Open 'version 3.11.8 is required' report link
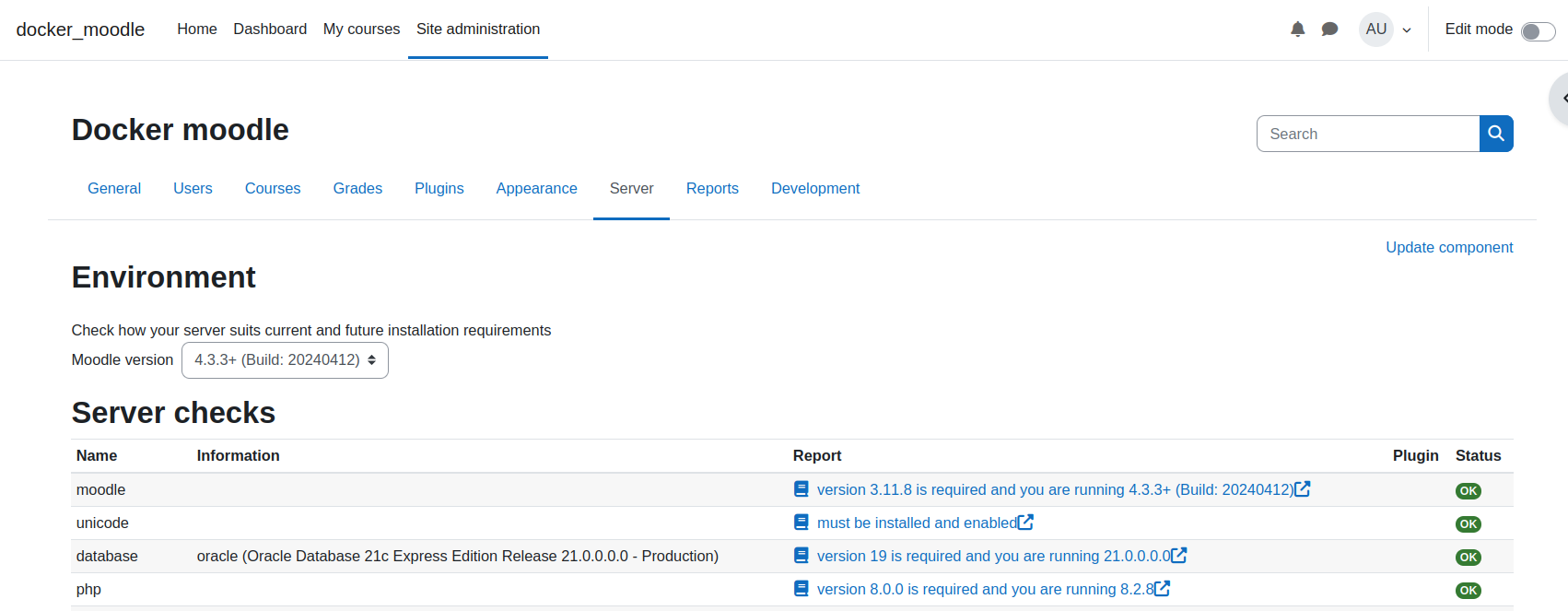The width and height of the screenshot is (1568, 611). tap(1055, 489)
